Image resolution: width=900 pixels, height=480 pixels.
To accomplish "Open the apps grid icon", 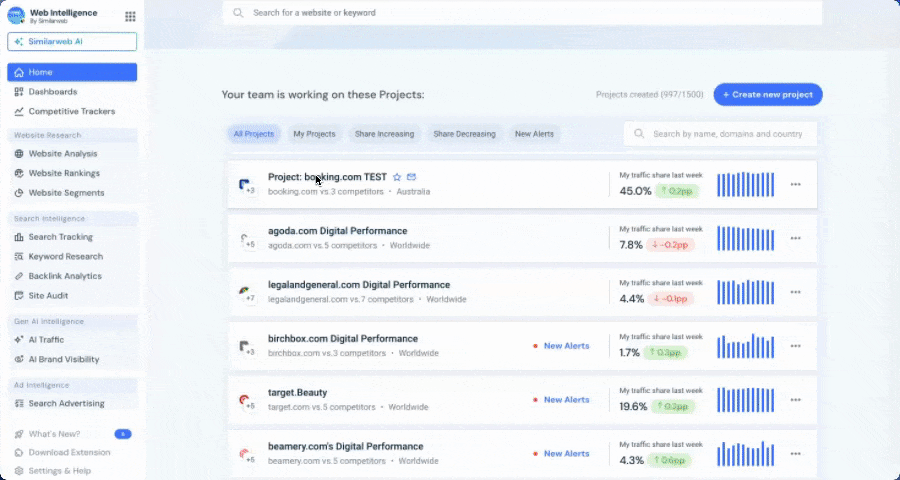I will click(130, 16).
